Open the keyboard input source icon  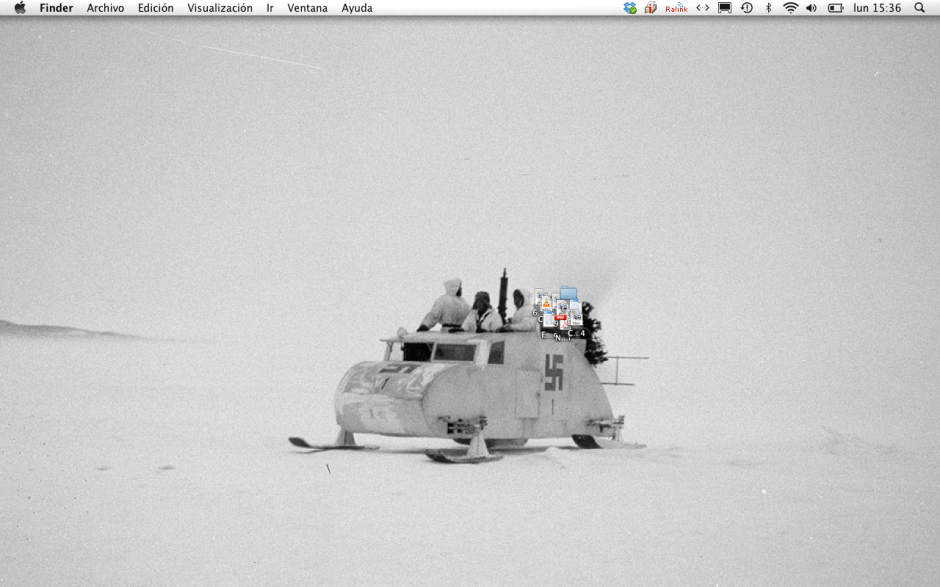click(703, 8)
